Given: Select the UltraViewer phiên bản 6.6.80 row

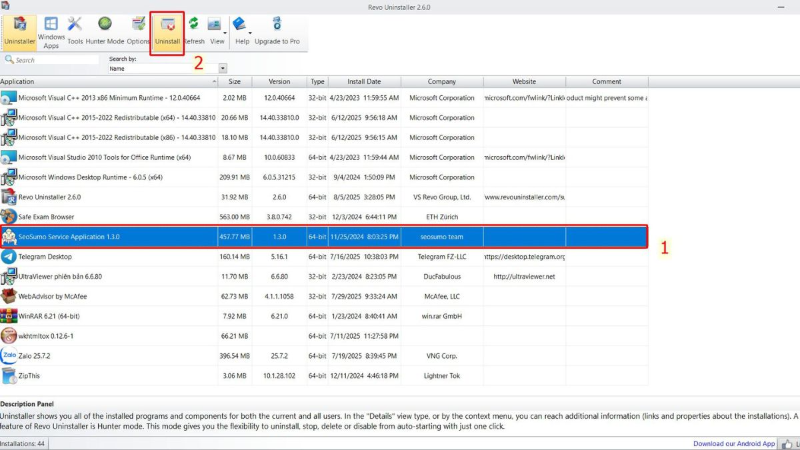Looking at the screenshot, I should tap(324, 277).
